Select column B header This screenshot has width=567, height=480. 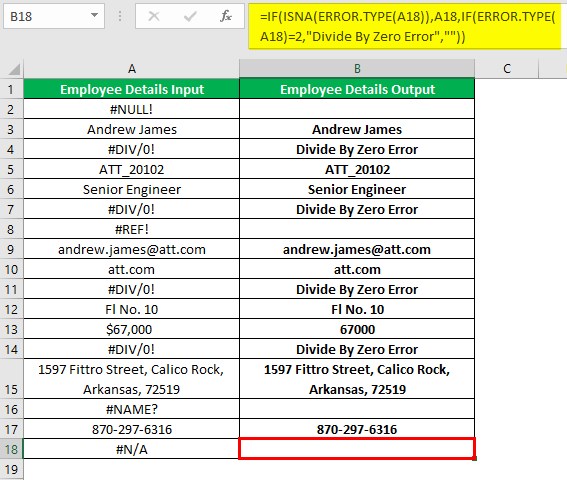357,69
